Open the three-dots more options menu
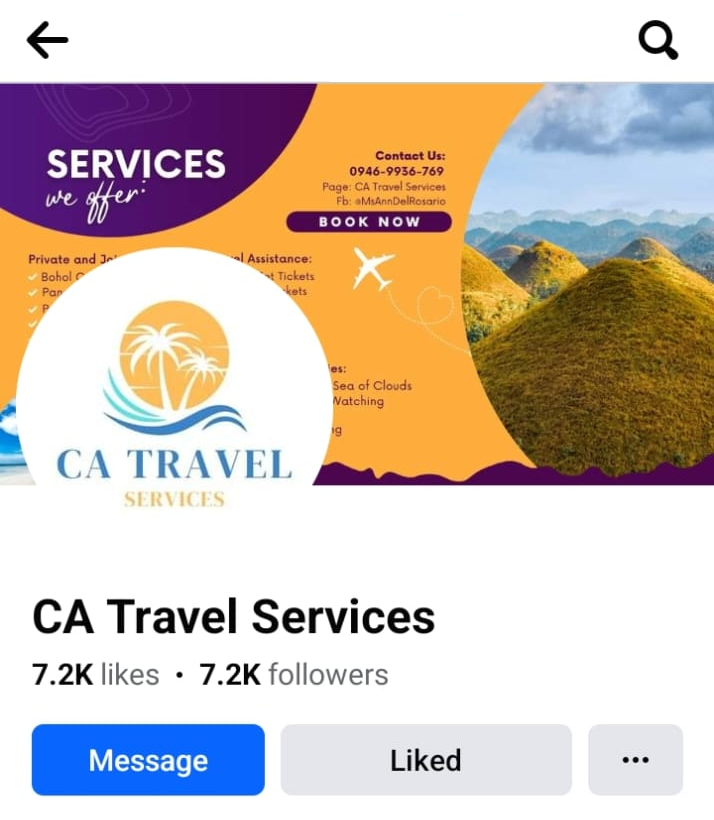The height and width of the screenshot is (820, 714). (636, 759)
